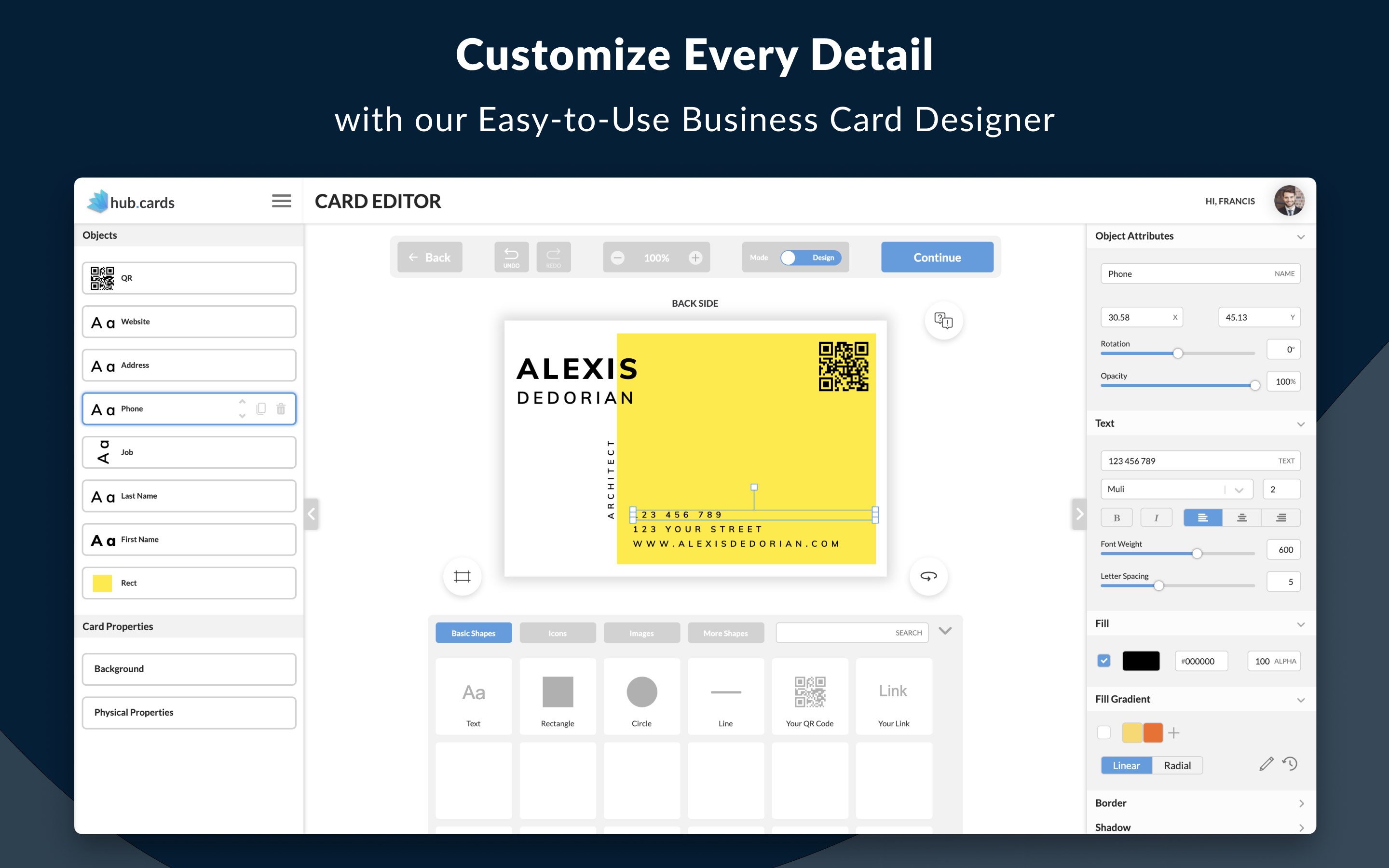Enable the Fill Gradient checkbox
The height and width of the screenshot is (868, 1389).
click(x=1104, y=732)
